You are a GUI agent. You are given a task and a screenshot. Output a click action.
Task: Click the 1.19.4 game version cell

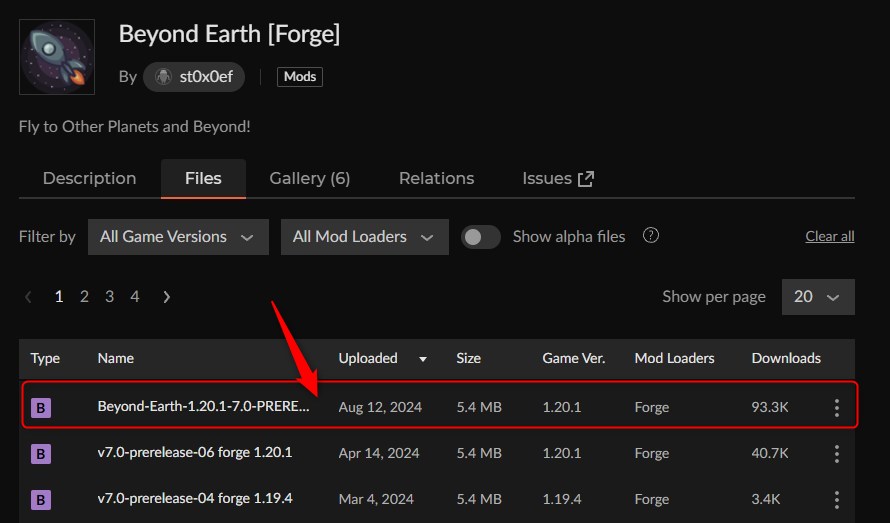click(x=562, y=499)
